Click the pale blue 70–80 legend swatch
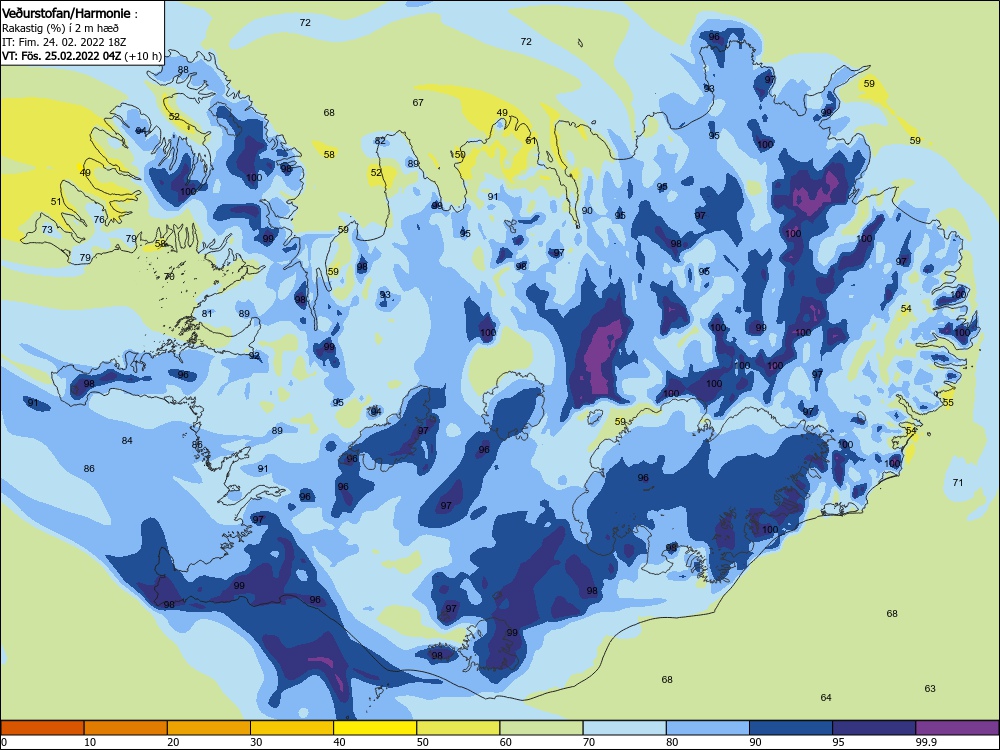 pos(624,728)
